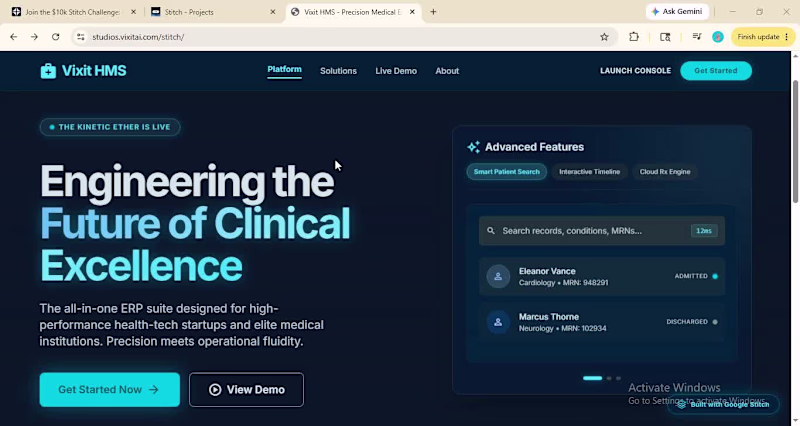Click the Vixit HMS brand name
The height and width of the screenshot is (426, 800).
pyautogui.click(x=94, y=71)
